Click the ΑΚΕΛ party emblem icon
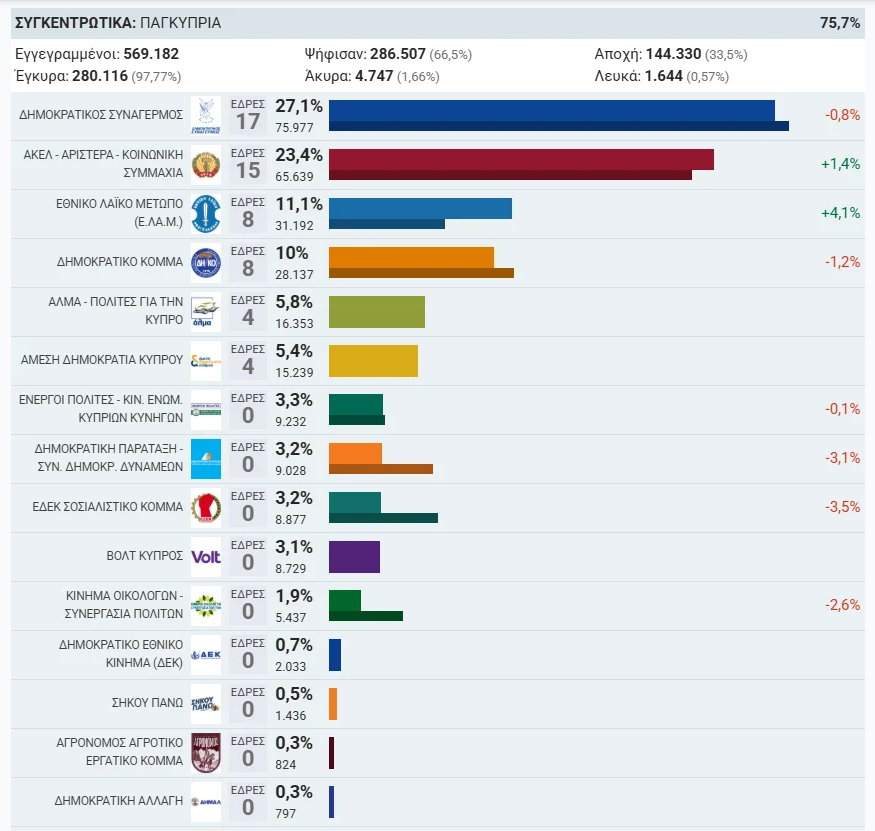 pyautogui.click(x=206, y=165)
